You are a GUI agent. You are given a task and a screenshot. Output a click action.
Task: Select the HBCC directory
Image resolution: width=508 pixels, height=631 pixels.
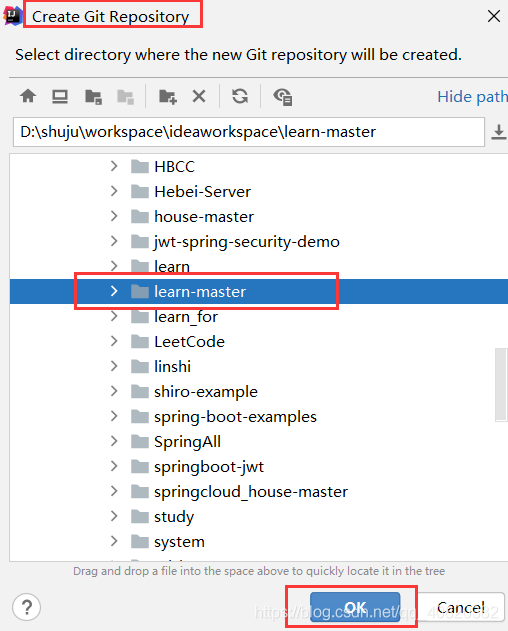tap(174, 167)
